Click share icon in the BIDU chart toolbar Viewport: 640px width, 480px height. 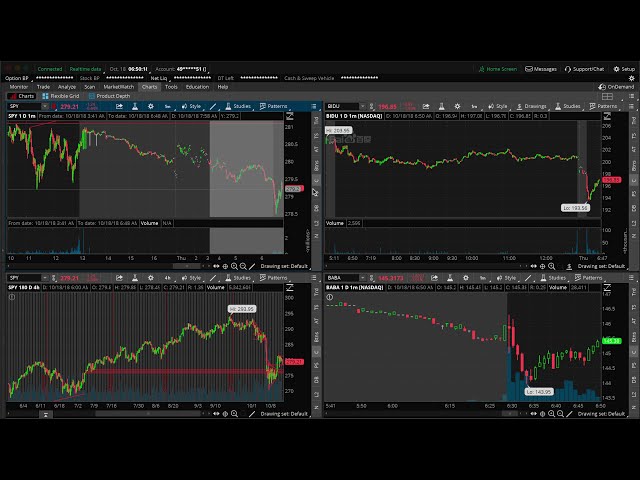(x=426, y=107)
